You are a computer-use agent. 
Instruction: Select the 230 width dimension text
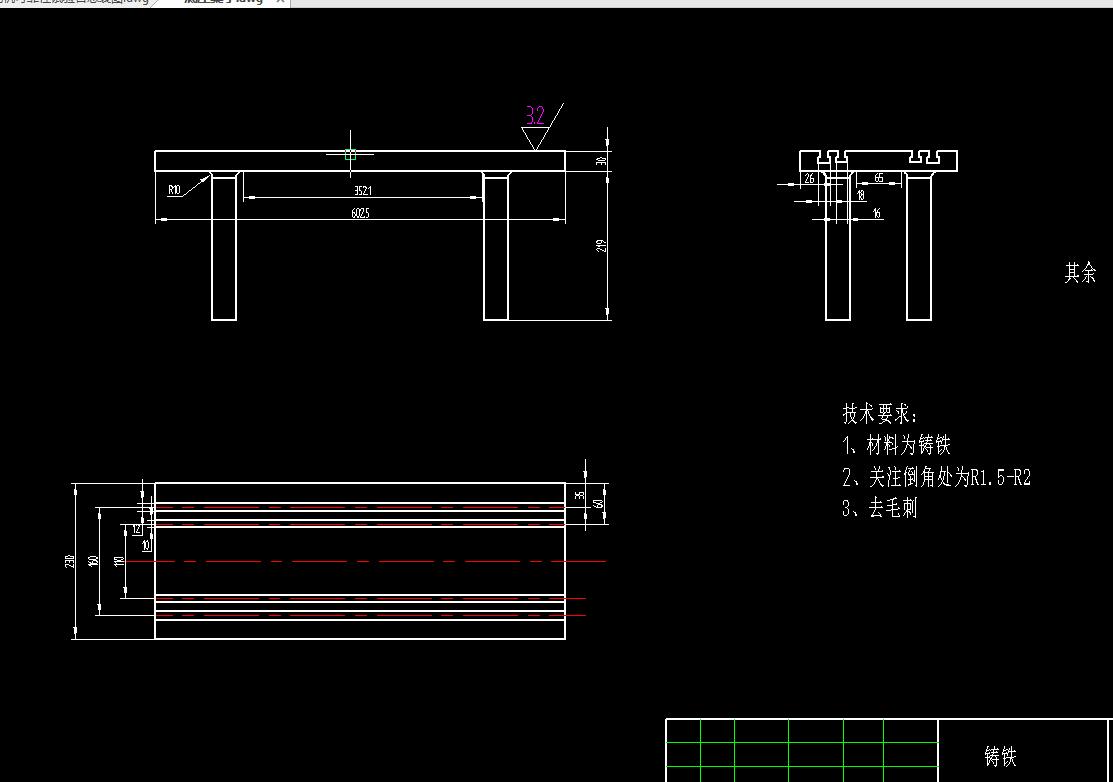(70, 561)
